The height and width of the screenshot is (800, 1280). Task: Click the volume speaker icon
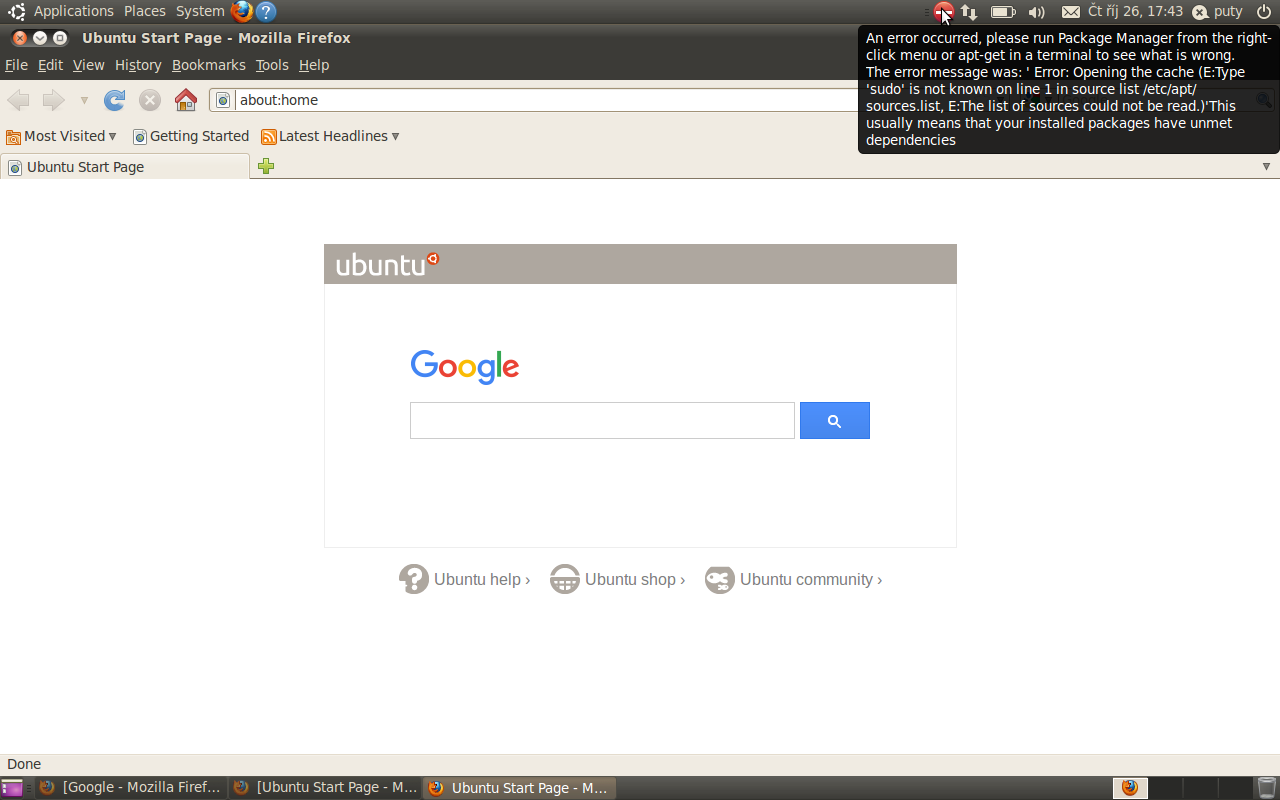(1037, 12)
